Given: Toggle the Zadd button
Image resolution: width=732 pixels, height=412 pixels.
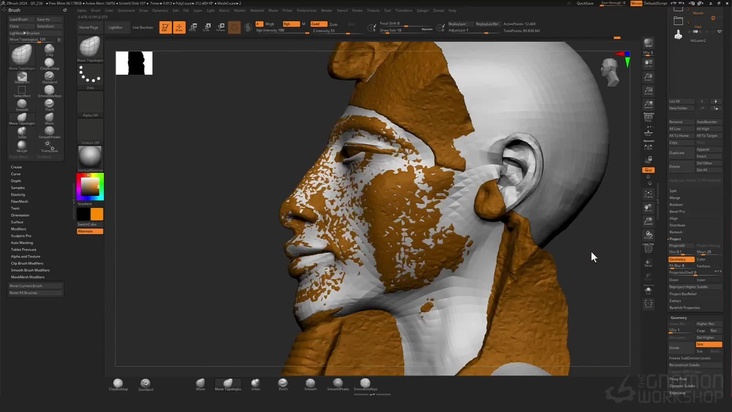Looking at the screenshot, I should 318,24.
